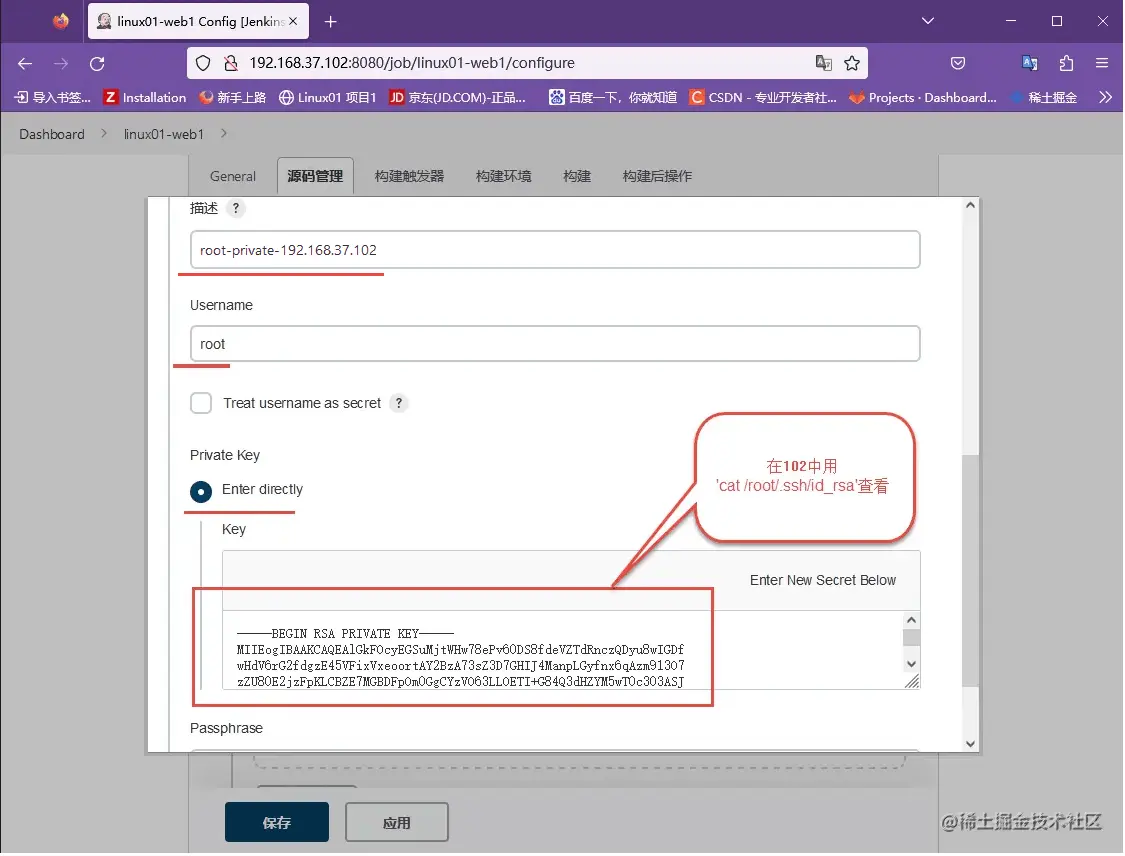This screenshot has height=856, width=1125.
Task: Open the 导入书签 bookmark
Action: [52, 98]
